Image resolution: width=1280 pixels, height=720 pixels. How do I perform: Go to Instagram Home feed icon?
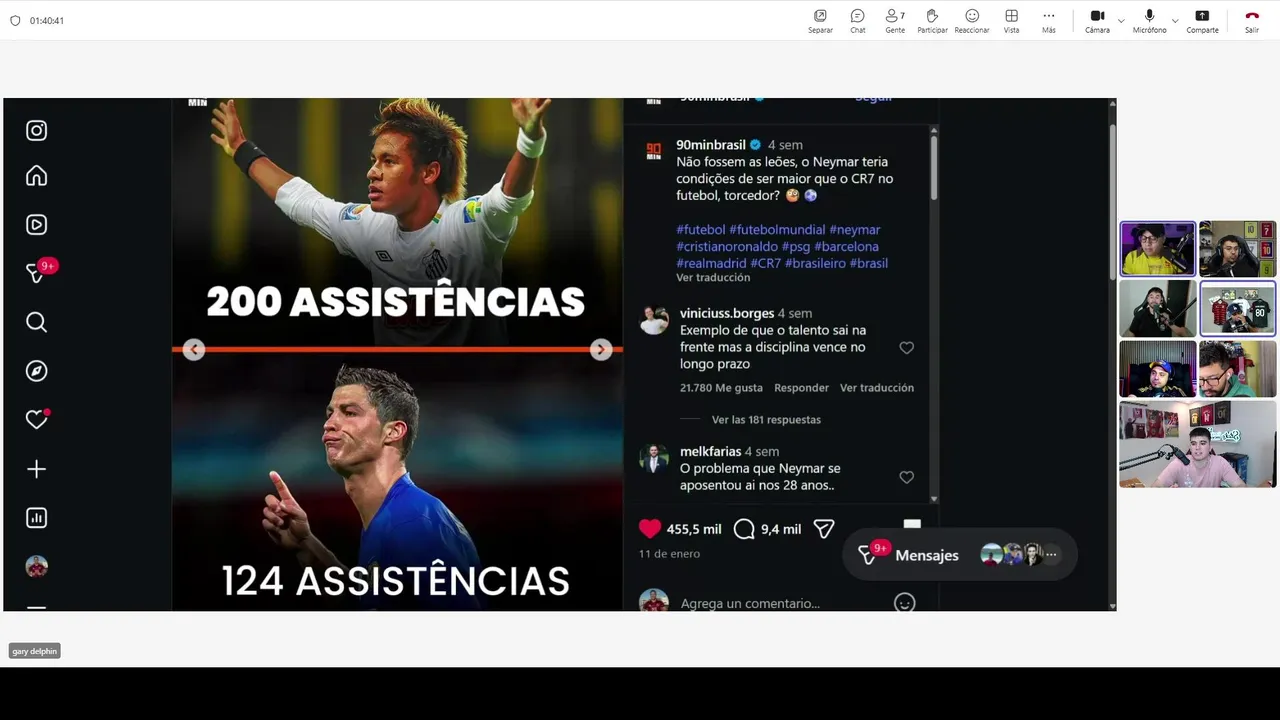pos(37,176)
